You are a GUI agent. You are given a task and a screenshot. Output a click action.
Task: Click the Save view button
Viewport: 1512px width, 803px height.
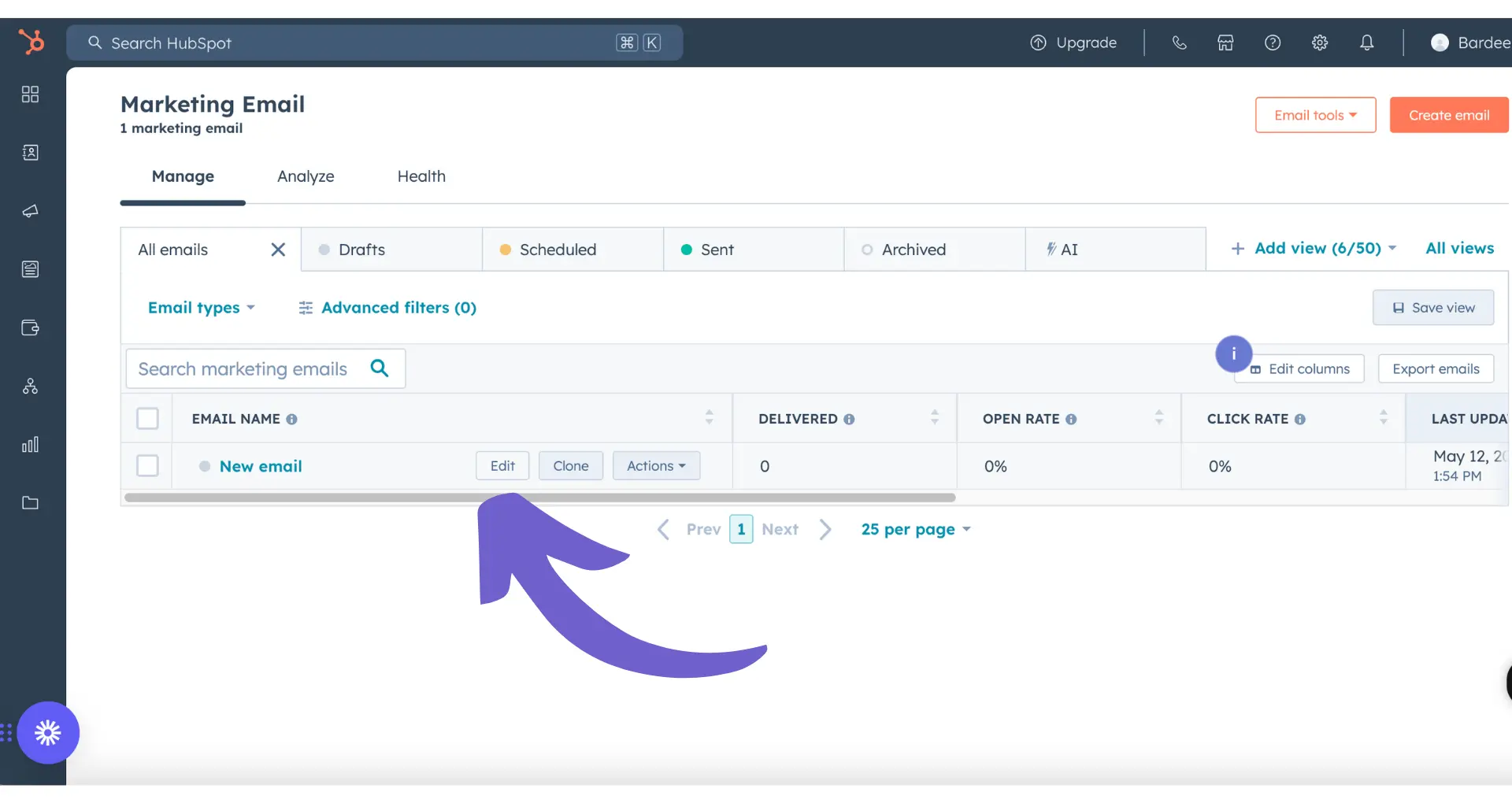[x=1433, y=308]
